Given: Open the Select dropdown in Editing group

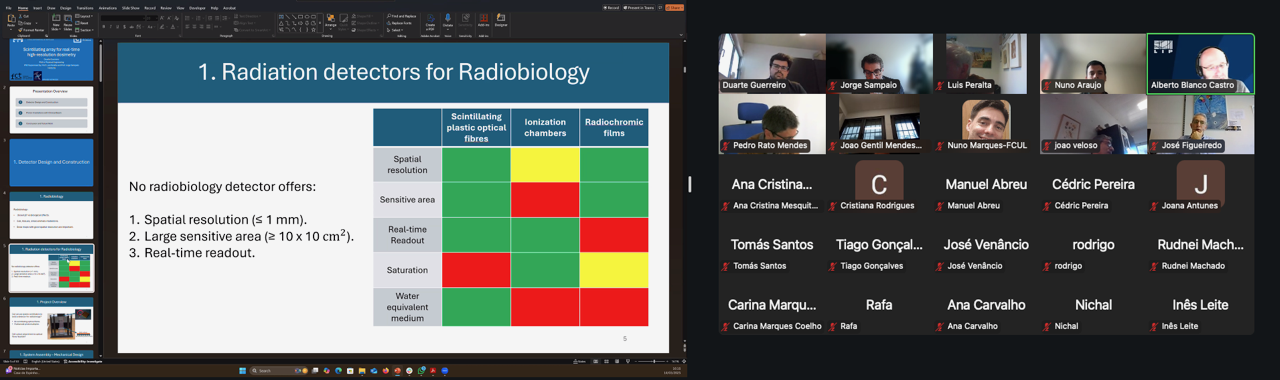Looking at the screenshot, I should pyautogui.click(x=394, y=30).
